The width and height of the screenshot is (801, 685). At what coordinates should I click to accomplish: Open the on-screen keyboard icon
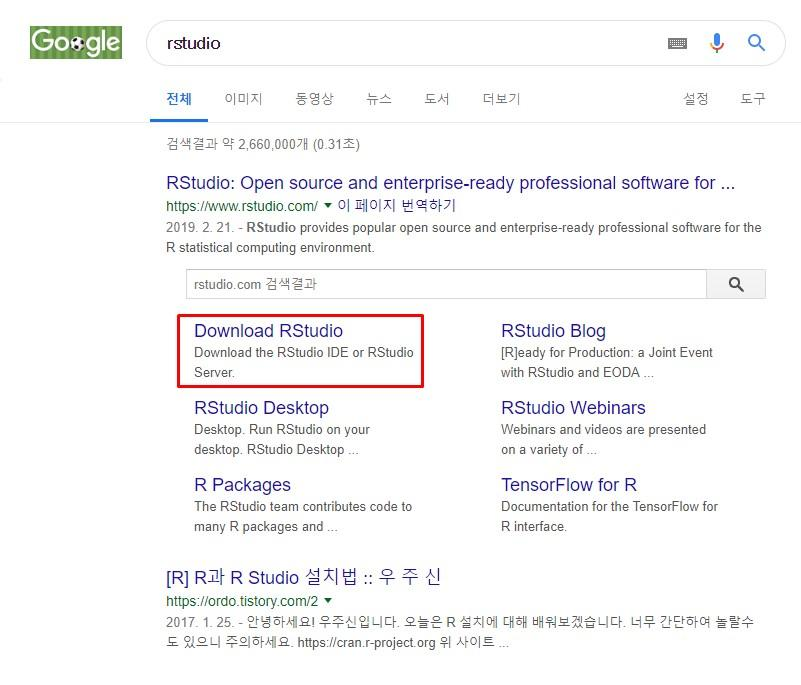[677, 43]
